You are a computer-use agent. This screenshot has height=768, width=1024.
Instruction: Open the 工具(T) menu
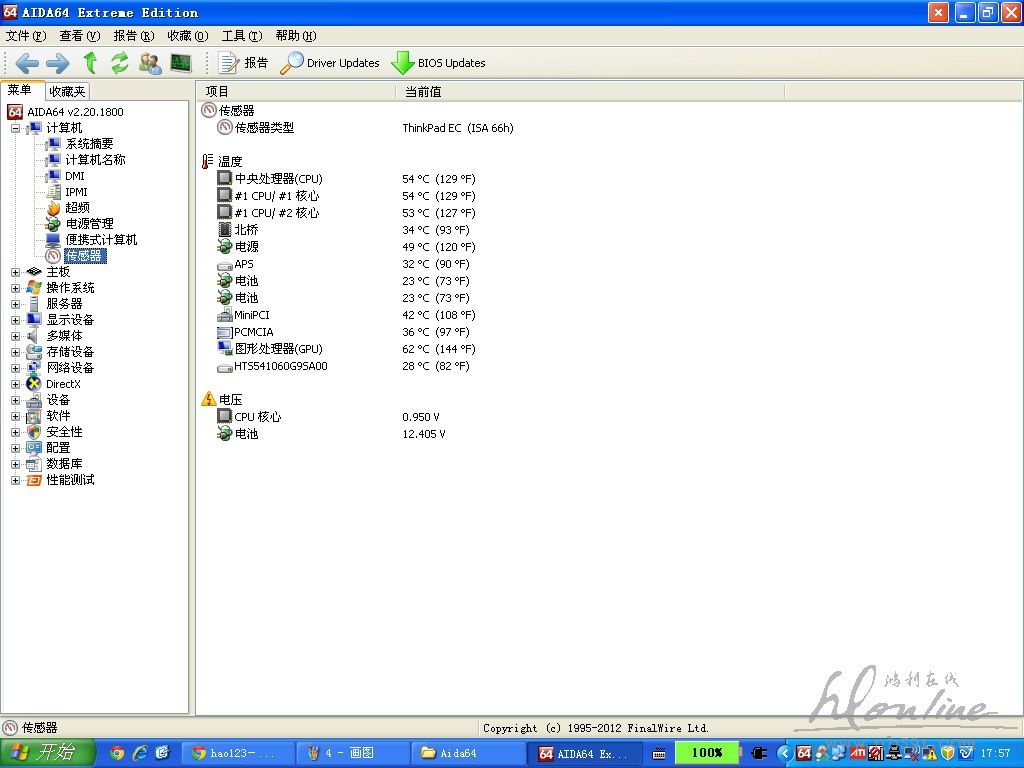coord(242,36)
